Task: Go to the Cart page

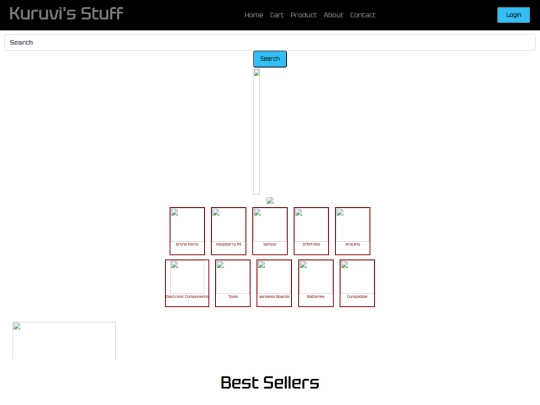Action: 277,15
